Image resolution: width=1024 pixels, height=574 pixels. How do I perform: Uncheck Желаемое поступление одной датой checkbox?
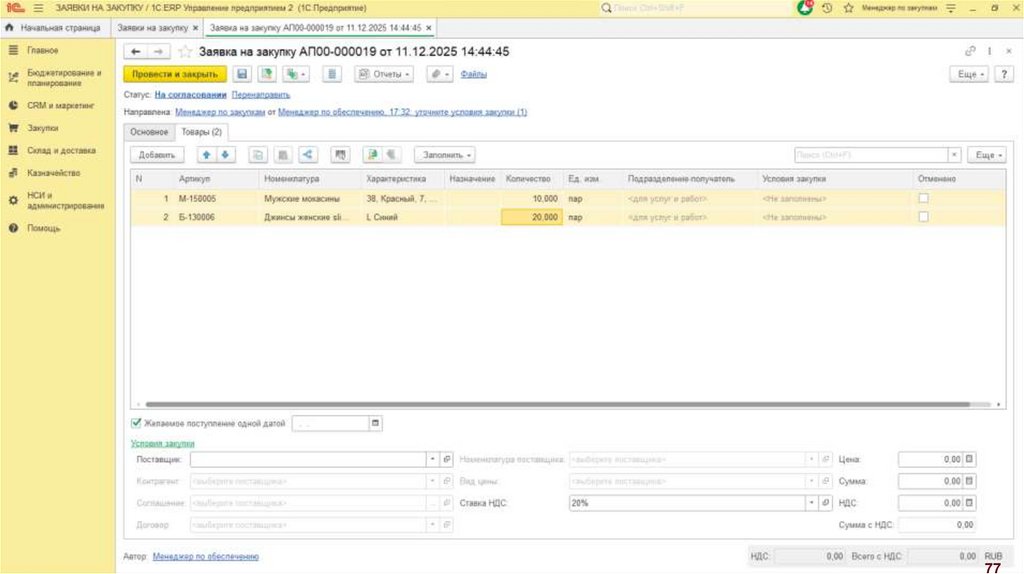(136, 423)
